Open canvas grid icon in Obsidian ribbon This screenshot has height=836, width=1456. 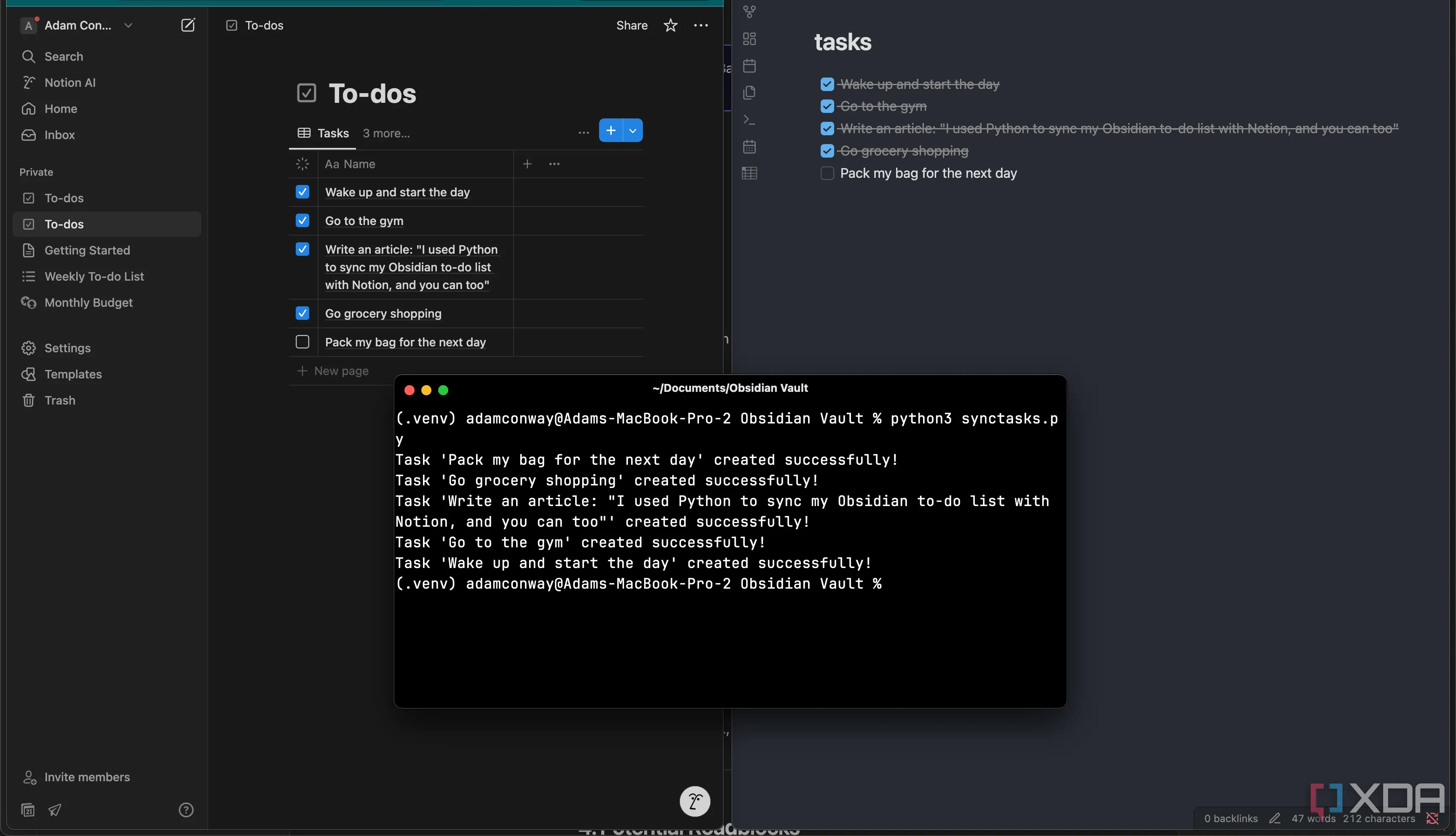[749, 38]
